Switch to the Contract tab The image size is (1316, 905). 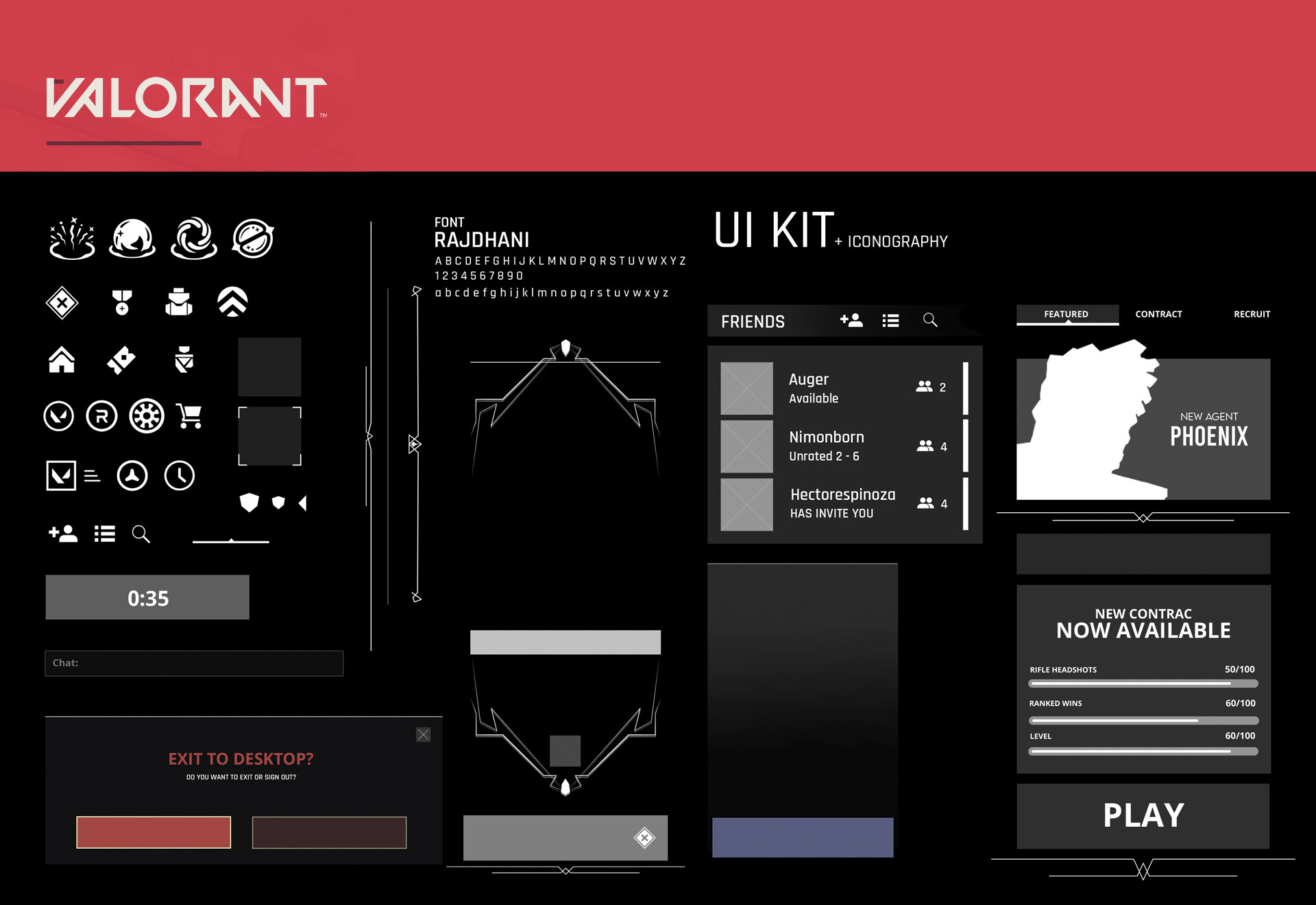click(1158, 314)
